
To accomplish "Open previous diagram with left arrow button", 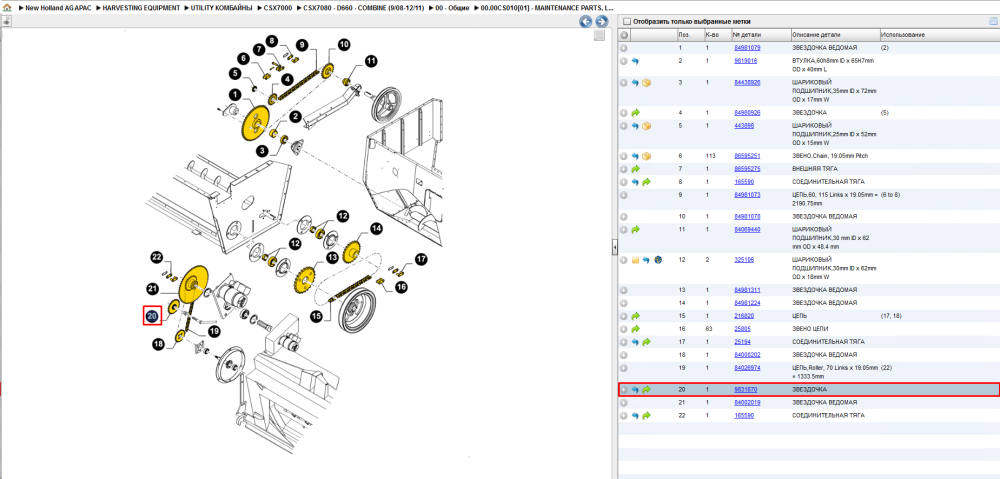I will [585, 22].
